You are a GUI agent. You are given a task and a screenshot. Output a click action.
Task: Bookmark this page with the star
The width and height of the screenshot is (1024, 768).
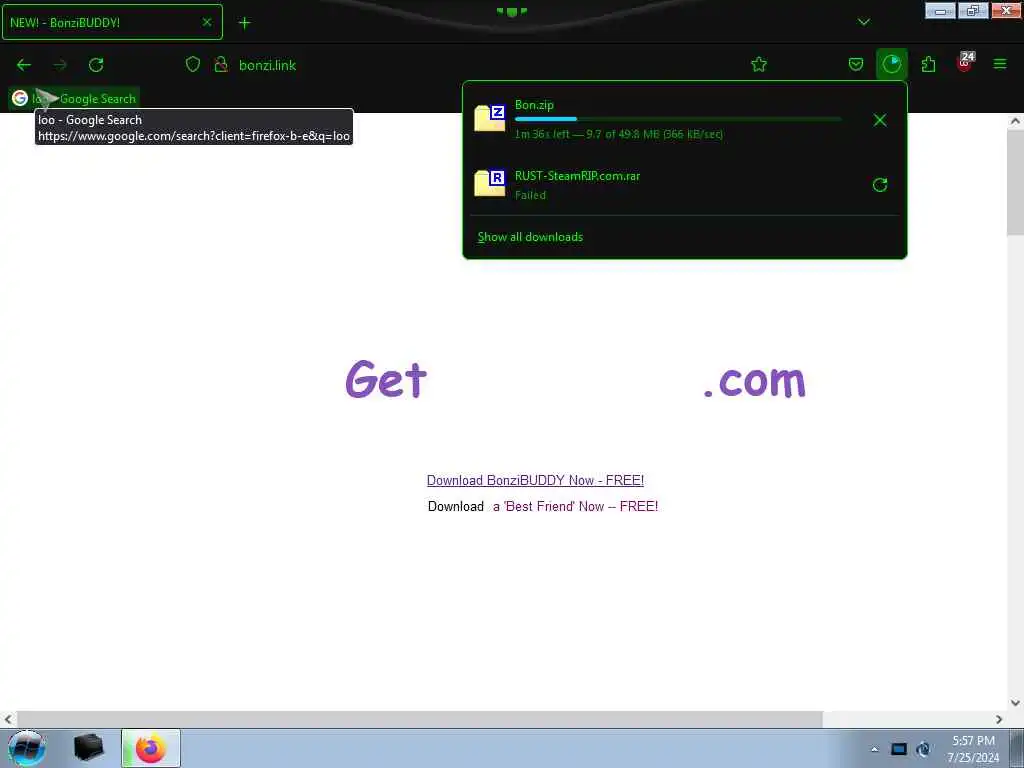point(759,65)
